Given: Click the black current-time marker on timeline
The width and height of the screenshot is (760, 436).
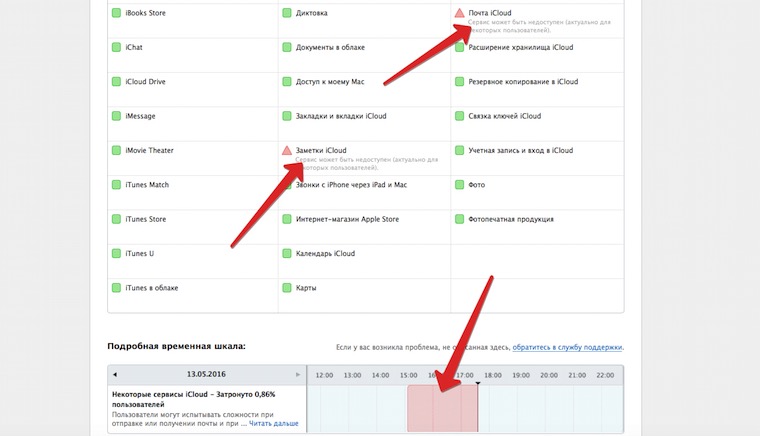Looking at the screenshot, I should 478,383.
